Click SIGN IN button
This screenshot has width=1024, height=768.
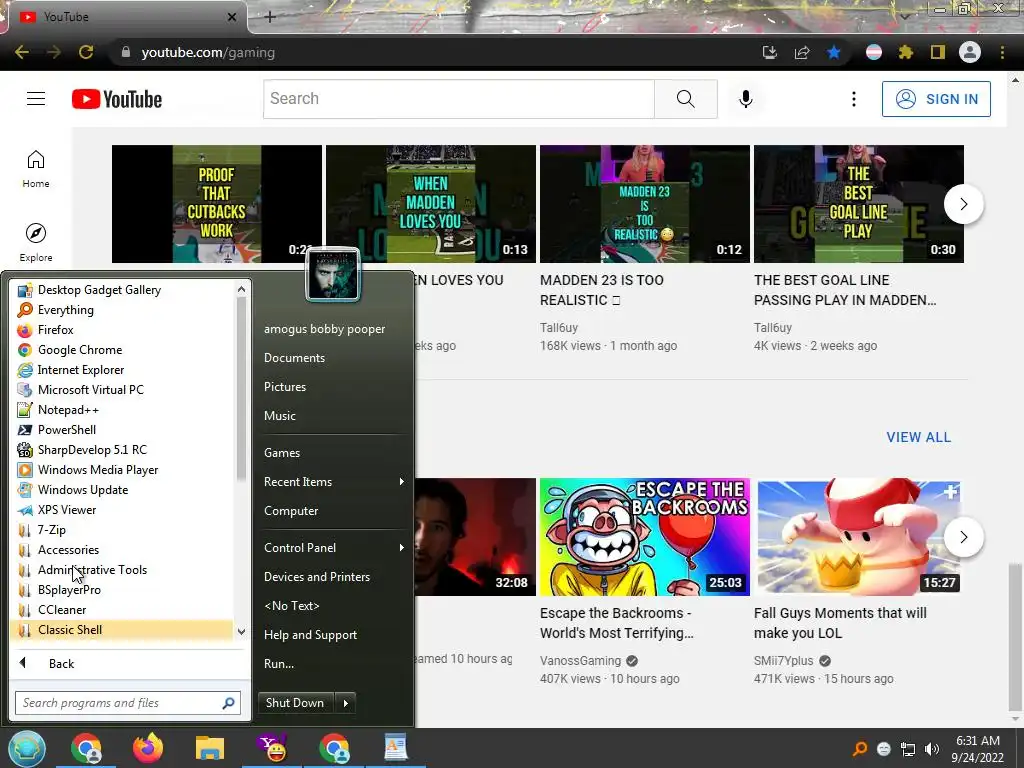(x=936, y=99)
